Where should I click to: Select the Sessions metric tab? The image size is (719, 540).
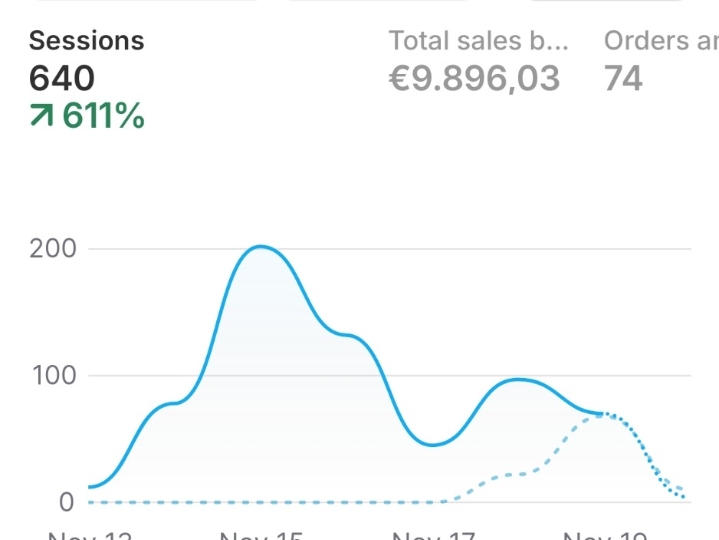(86, 41)
